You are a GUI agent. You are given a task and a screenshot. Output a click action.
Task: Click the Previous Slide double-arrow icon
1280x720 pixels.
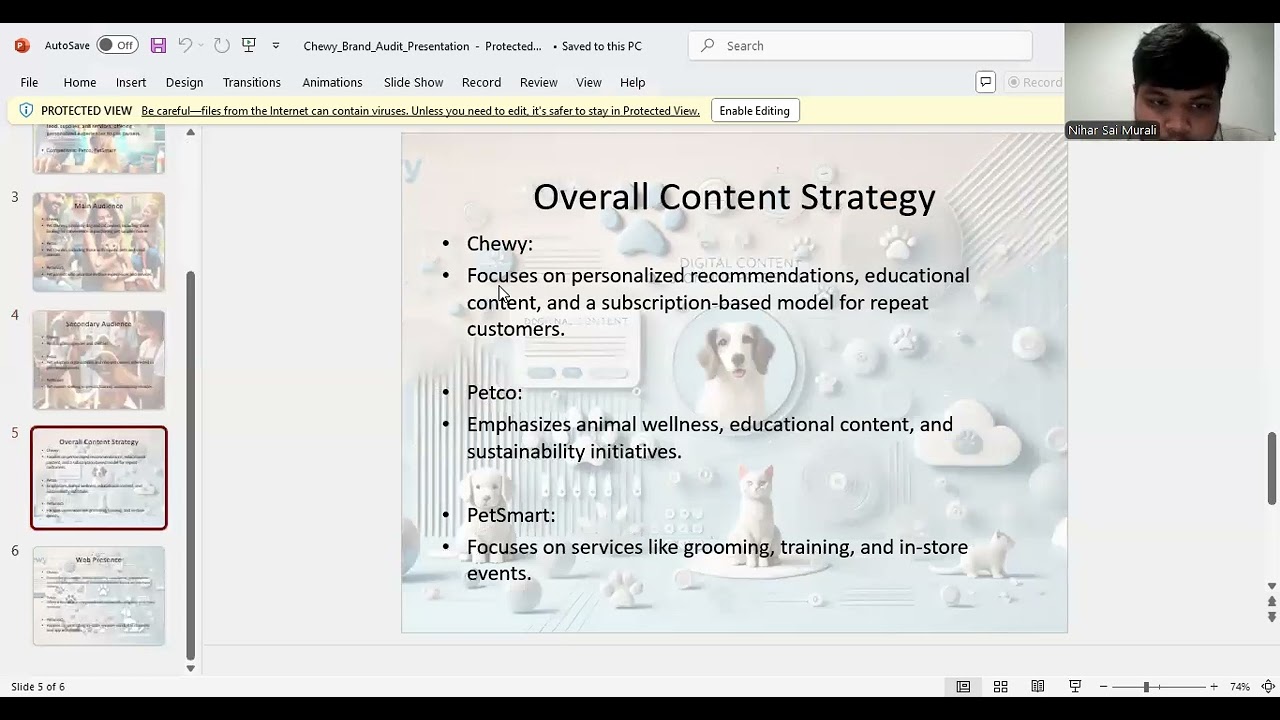(1272, 602)
